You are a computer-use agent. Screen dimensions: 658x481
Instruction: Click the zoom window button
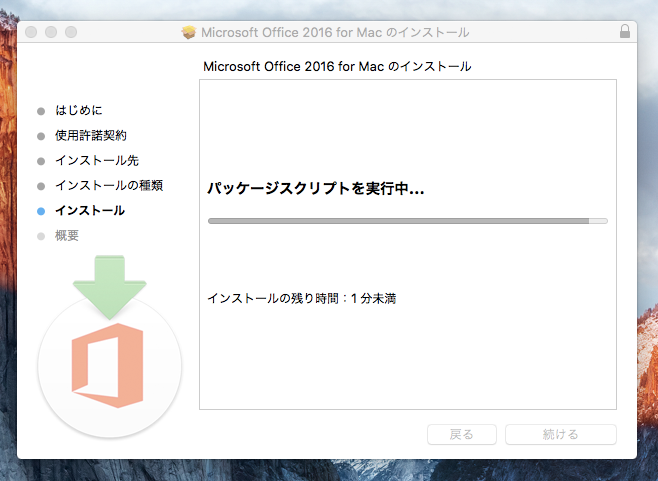coord(71,32)
